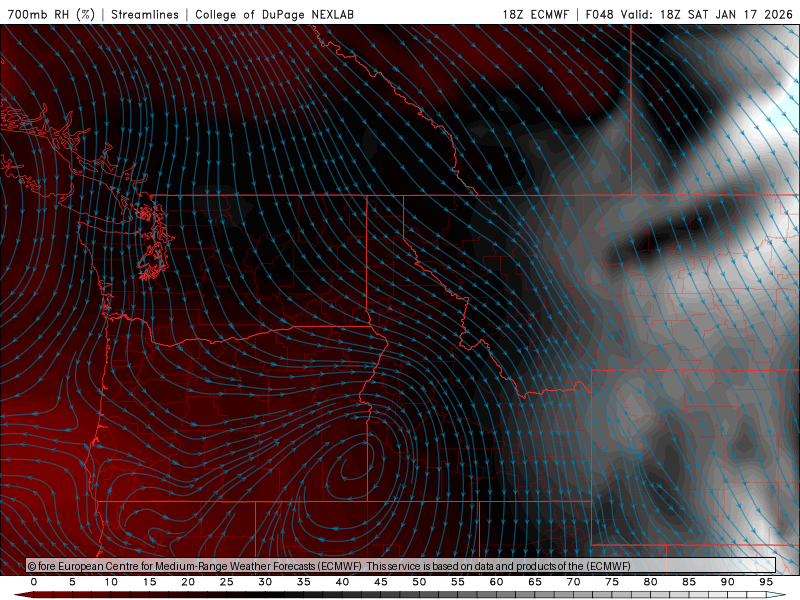Click the '75' value on color scale

point(612,582)
